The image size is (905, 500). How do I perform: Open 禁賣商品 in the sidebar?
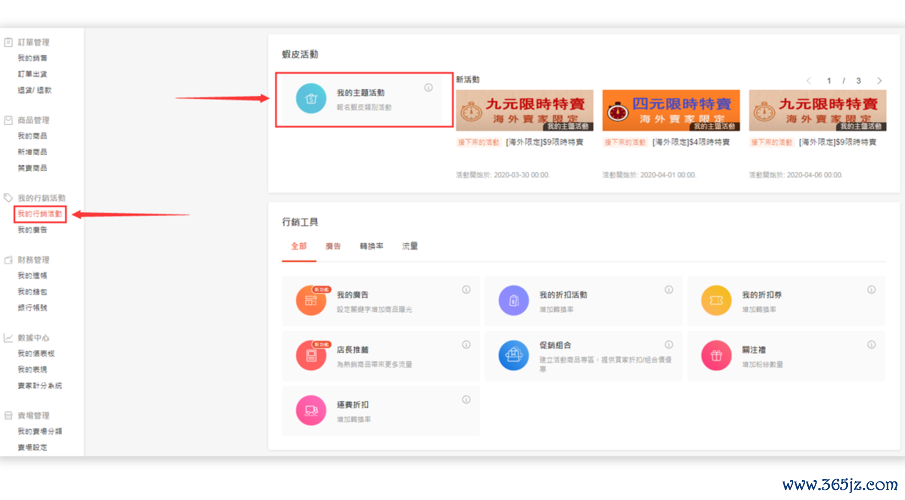point(32,169)
